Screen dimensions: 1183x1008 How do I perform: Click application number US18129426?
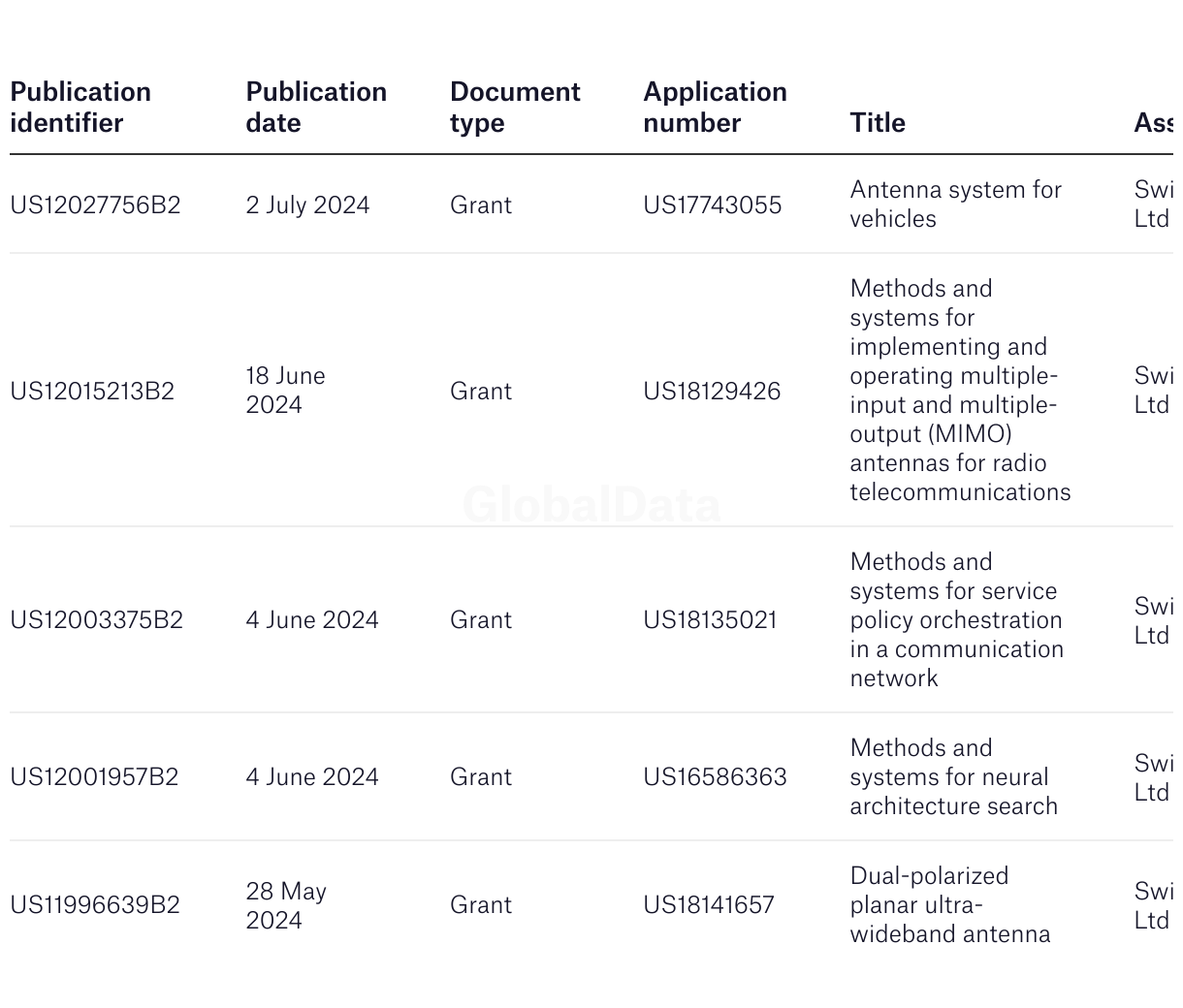pos(712,392)
